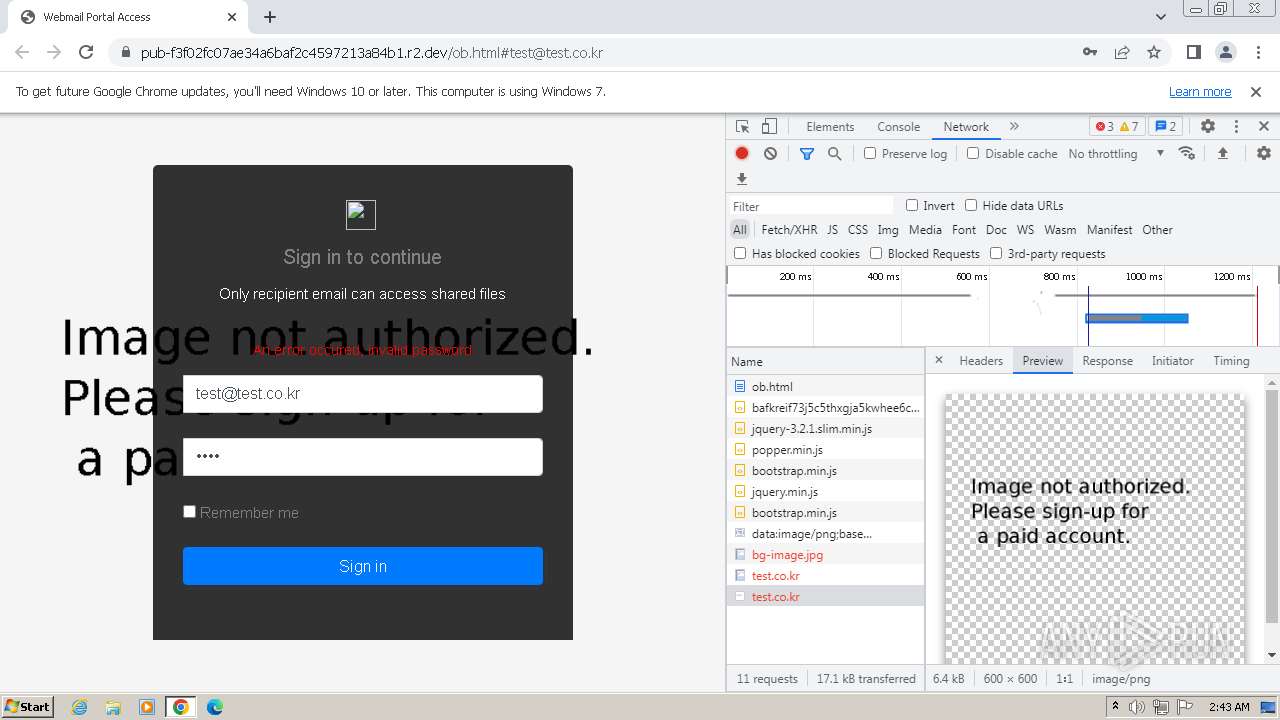Click the issues counter badge

coord(1165,127)
